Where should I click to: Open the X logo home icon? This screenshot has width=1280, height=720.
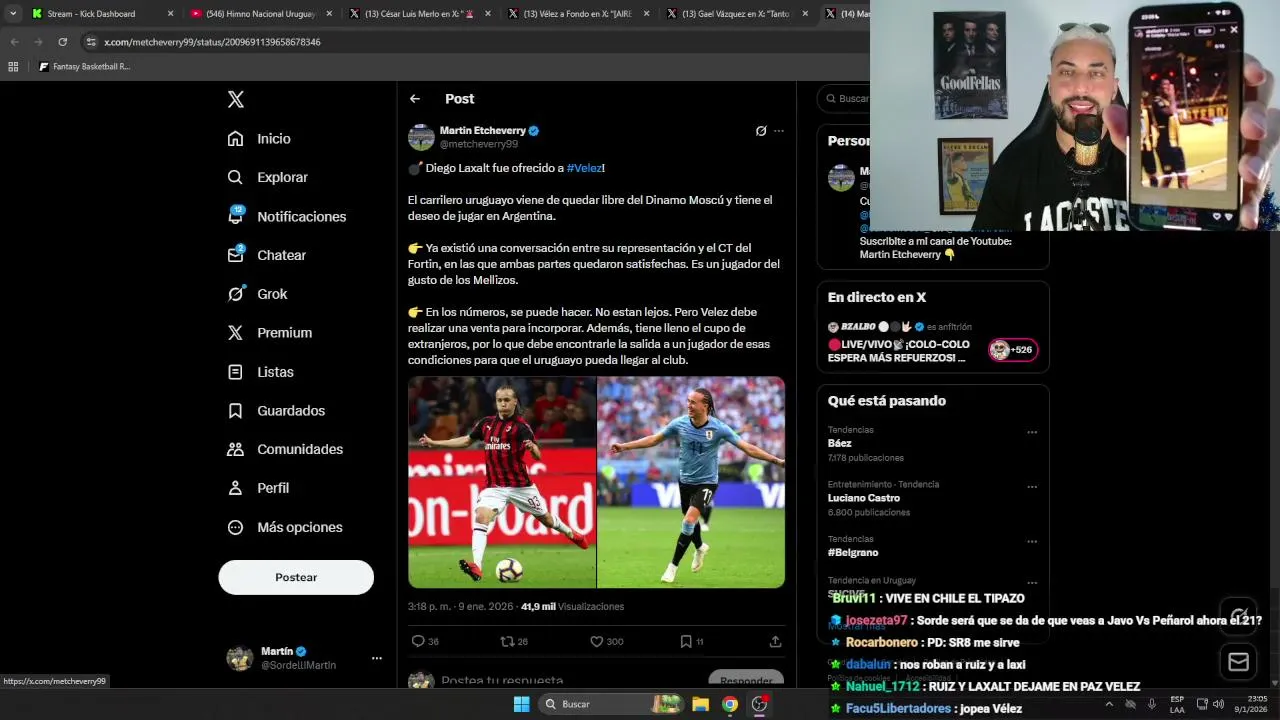point(235,99)
